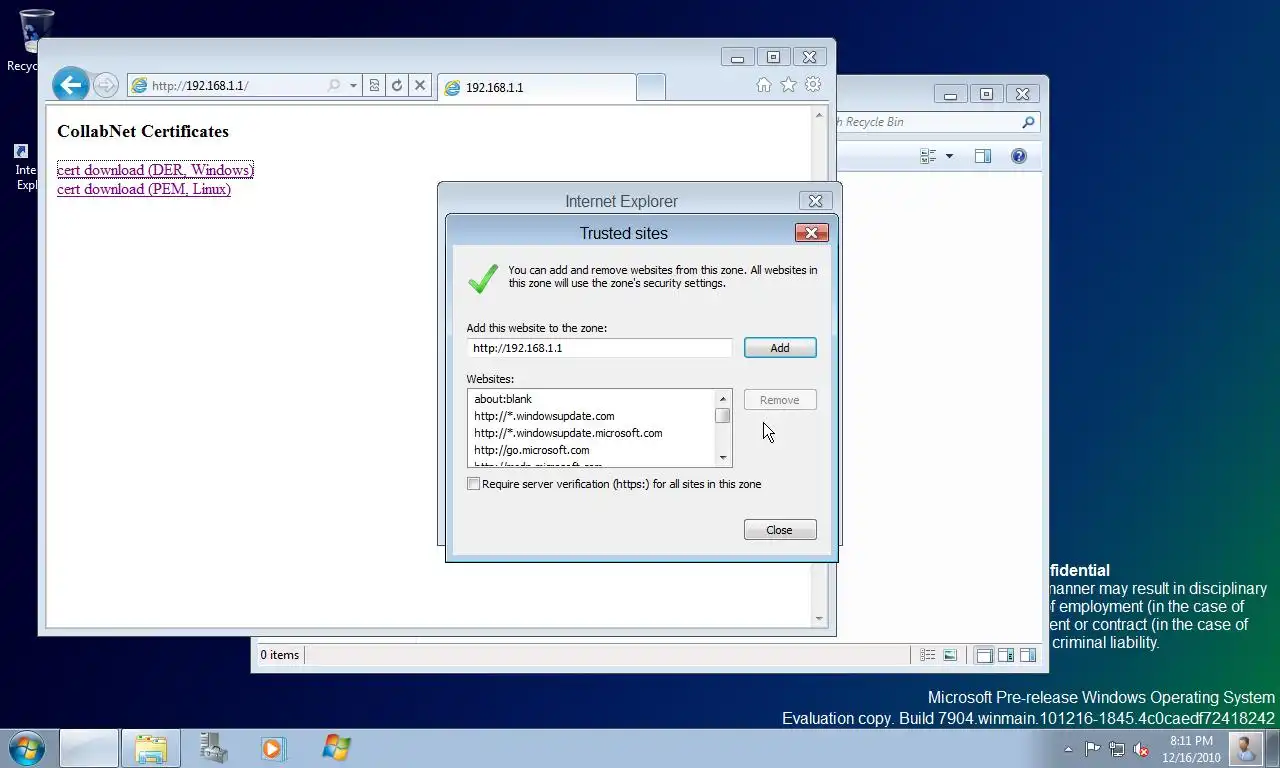Screen dimensions: 1280x768
Task: Close the Trusted sites dialog with Close button
Action: pos(780,530)
